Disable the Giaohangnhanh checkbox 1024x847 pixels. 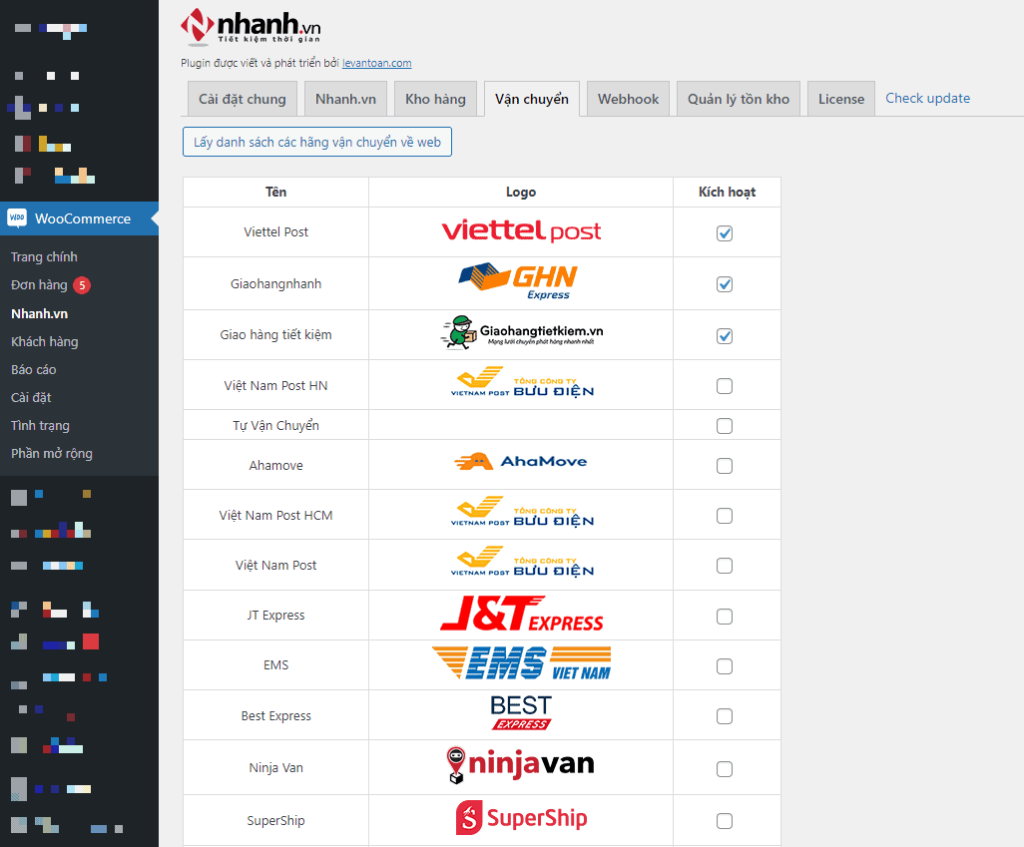click(x=725, y=284)
